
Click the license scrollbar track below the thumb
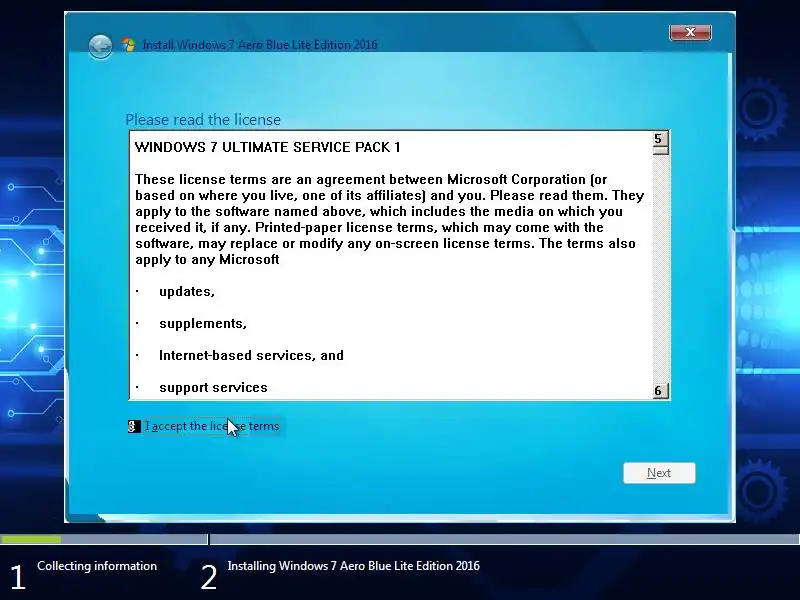click(x=661, y=269)
